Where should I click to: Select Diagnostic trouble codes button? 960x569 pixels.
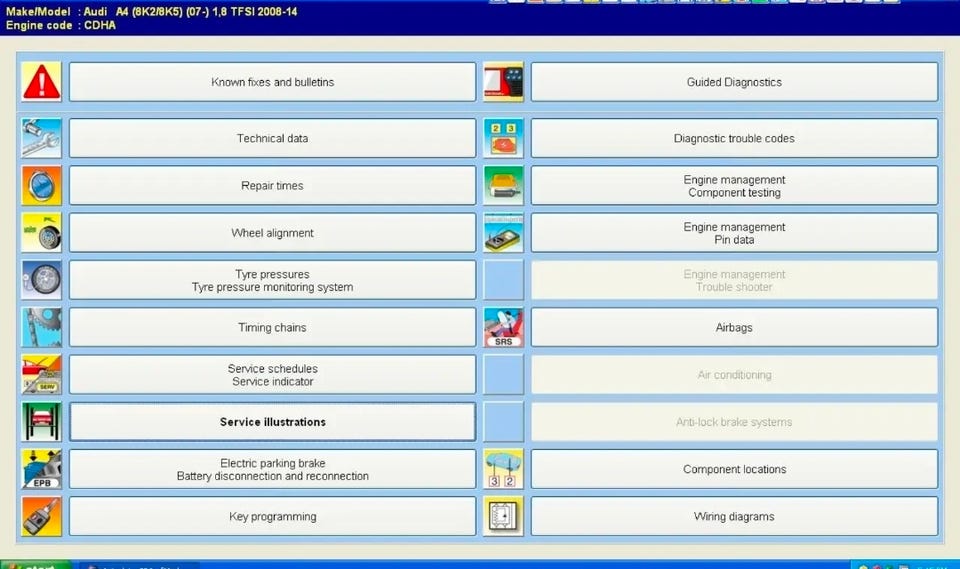pos(734,138)
